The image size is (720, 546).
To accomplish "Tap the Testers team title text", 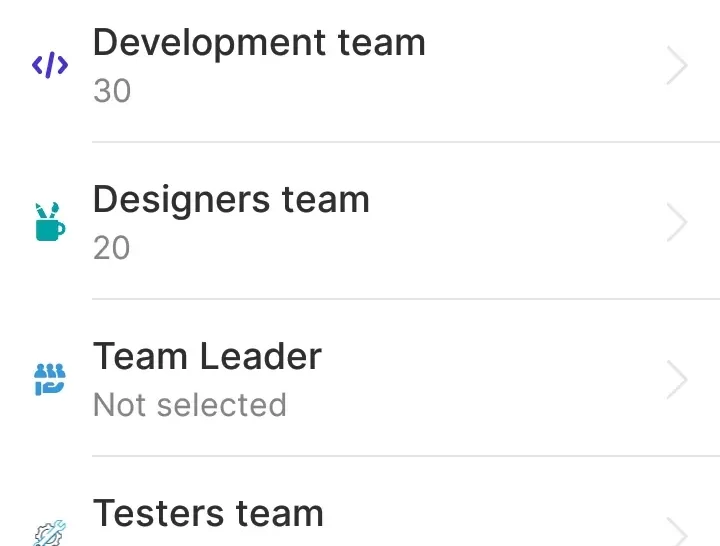I will pos(208,514).
